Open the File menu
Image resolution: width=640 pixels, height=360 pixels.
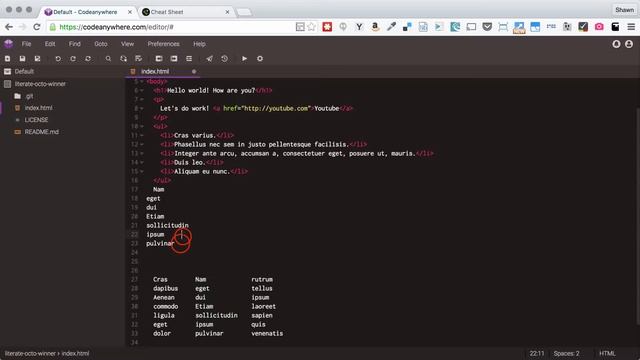click(27, 44)
